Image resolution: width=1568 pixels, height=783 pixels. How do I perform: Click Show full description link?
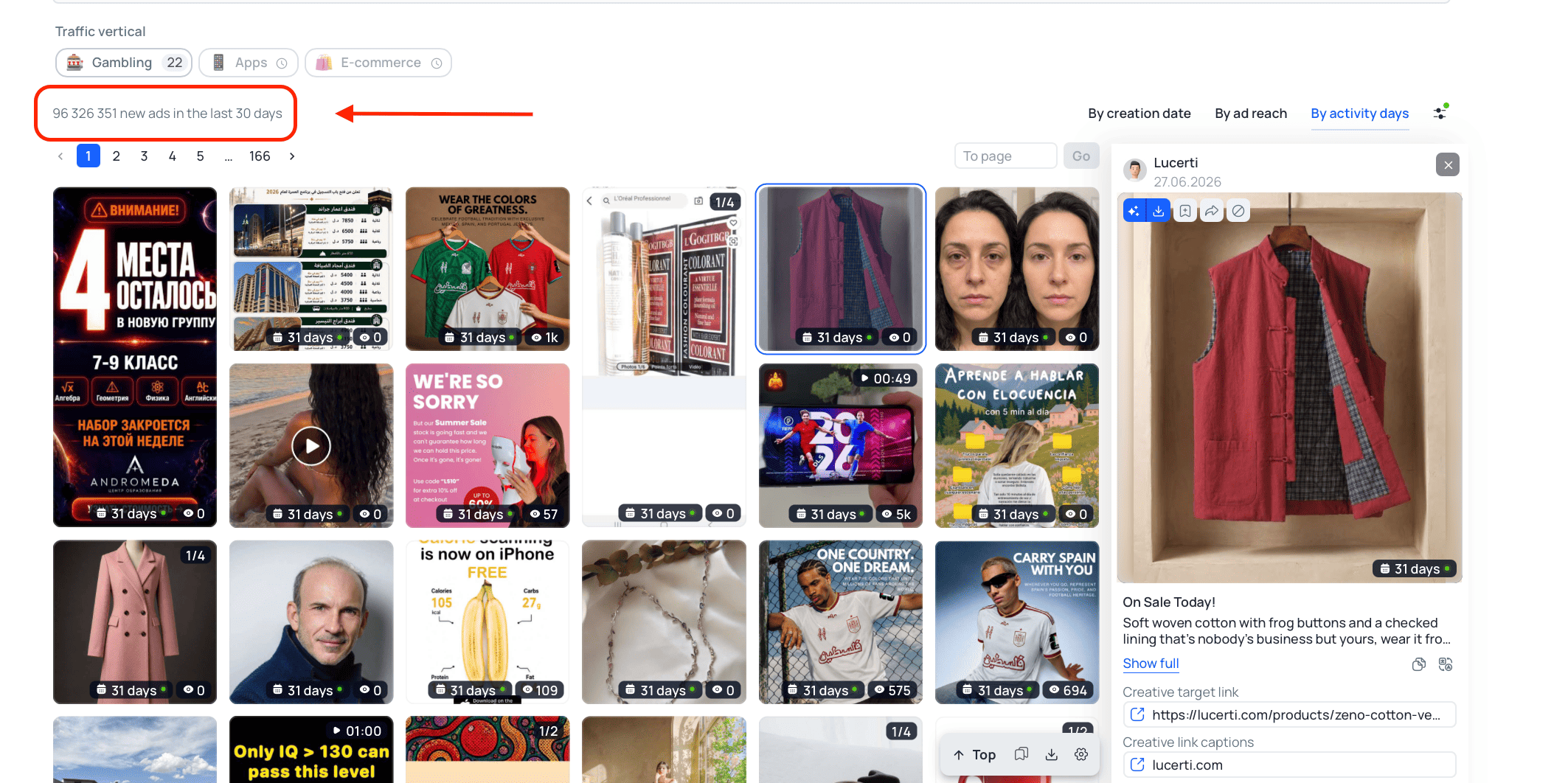pos(1151,664)
